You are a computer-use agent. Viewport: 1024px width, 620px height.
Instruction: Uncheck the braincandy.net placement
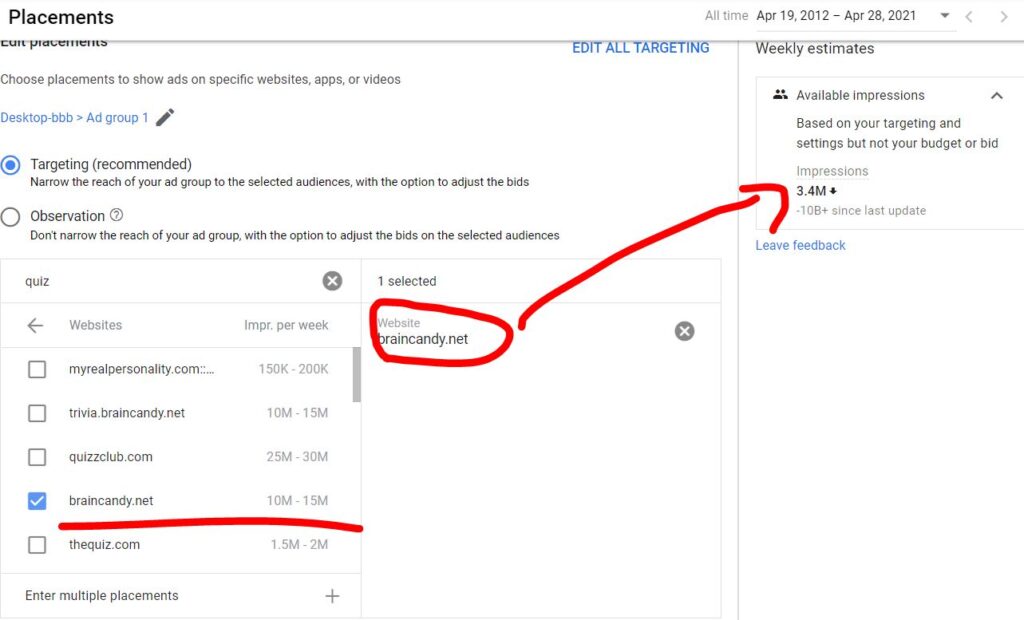[x=37, y=500]
